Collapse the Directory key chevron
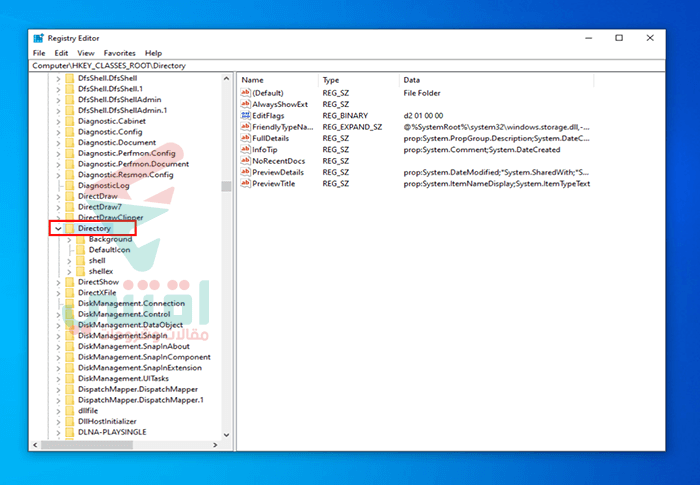Image resolution: width=700 pixels, height=485 pixels. 58,229
